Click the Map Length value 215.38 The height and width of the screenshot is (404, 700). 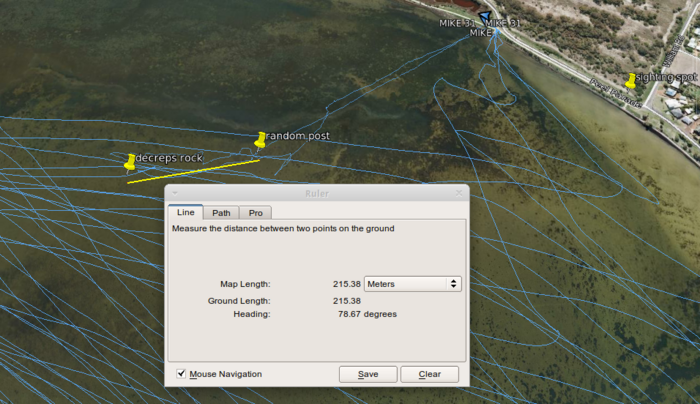pos(346,284)
